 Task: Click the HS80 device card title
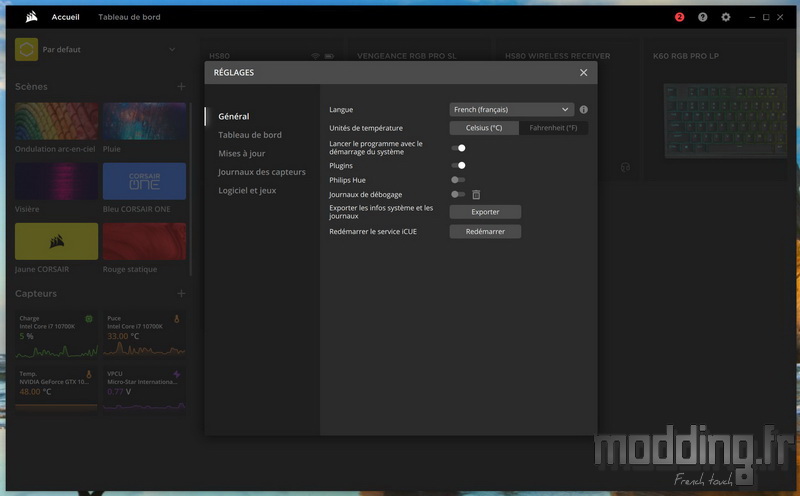point(219,56)
